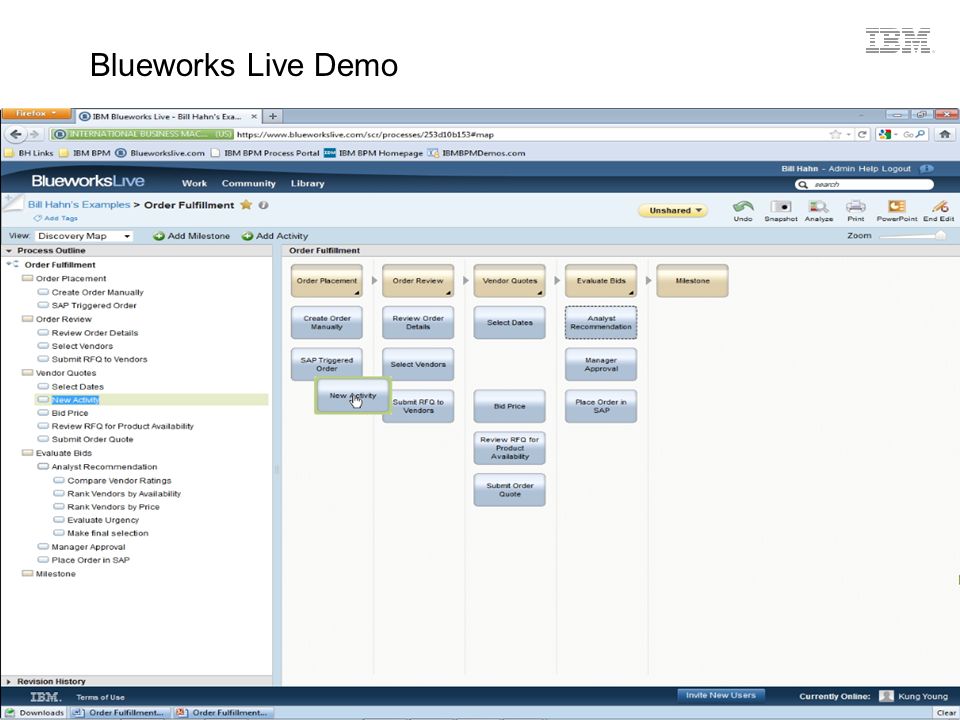960x720 pixels.
Task: Click the Analyst Recommendation activity box
Action: click(601, 323)
